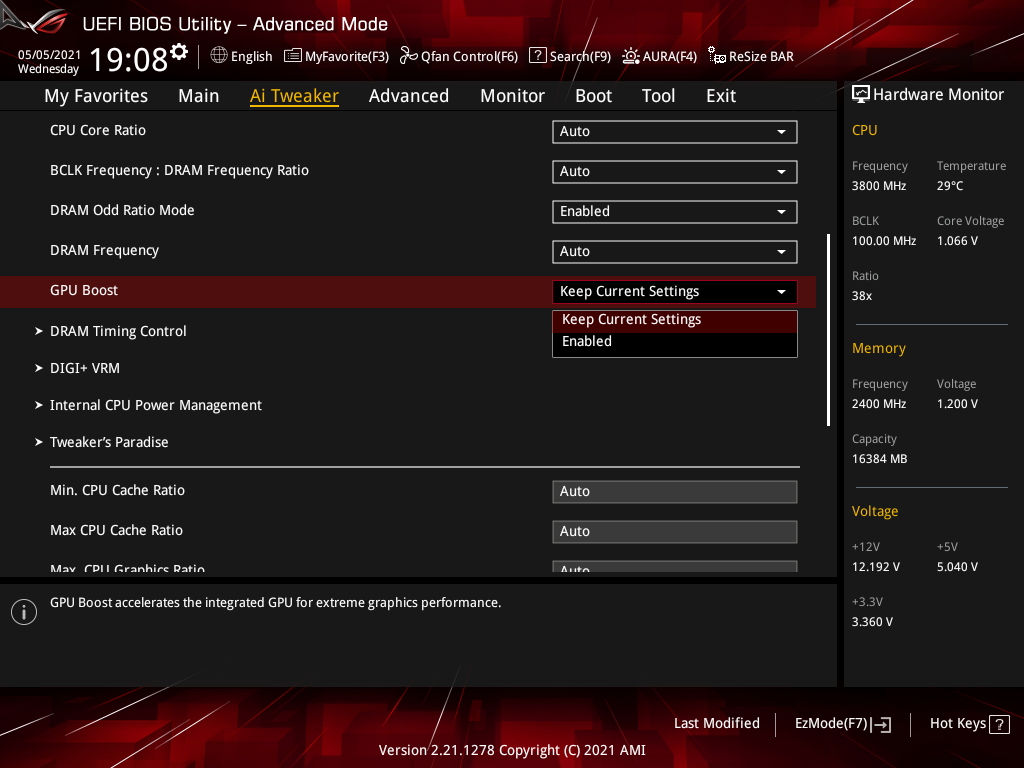This screenshot has height=768, width=1024.
Task: Click the +3.3V 3.360 V value
Action: pyautogui.click(x=872, y=622)
